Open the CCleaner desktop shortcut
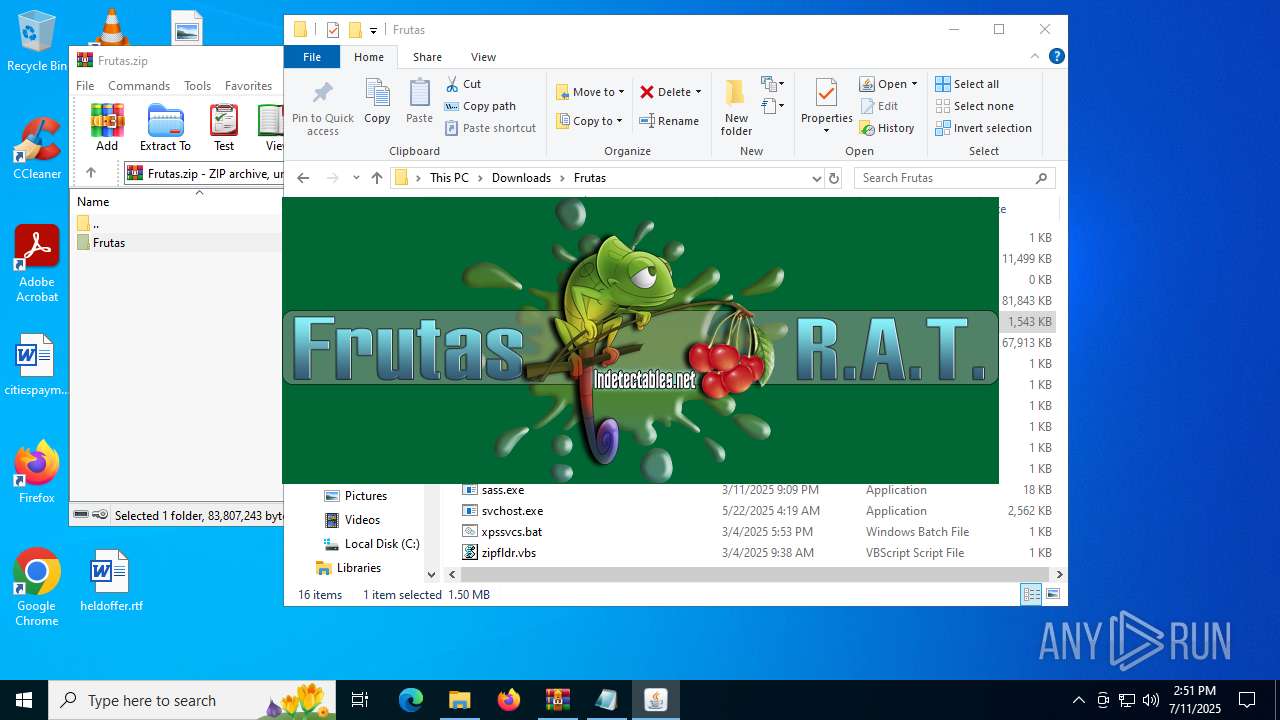The height and width of the screenshot is (720, 1280). tap(37, 149)
